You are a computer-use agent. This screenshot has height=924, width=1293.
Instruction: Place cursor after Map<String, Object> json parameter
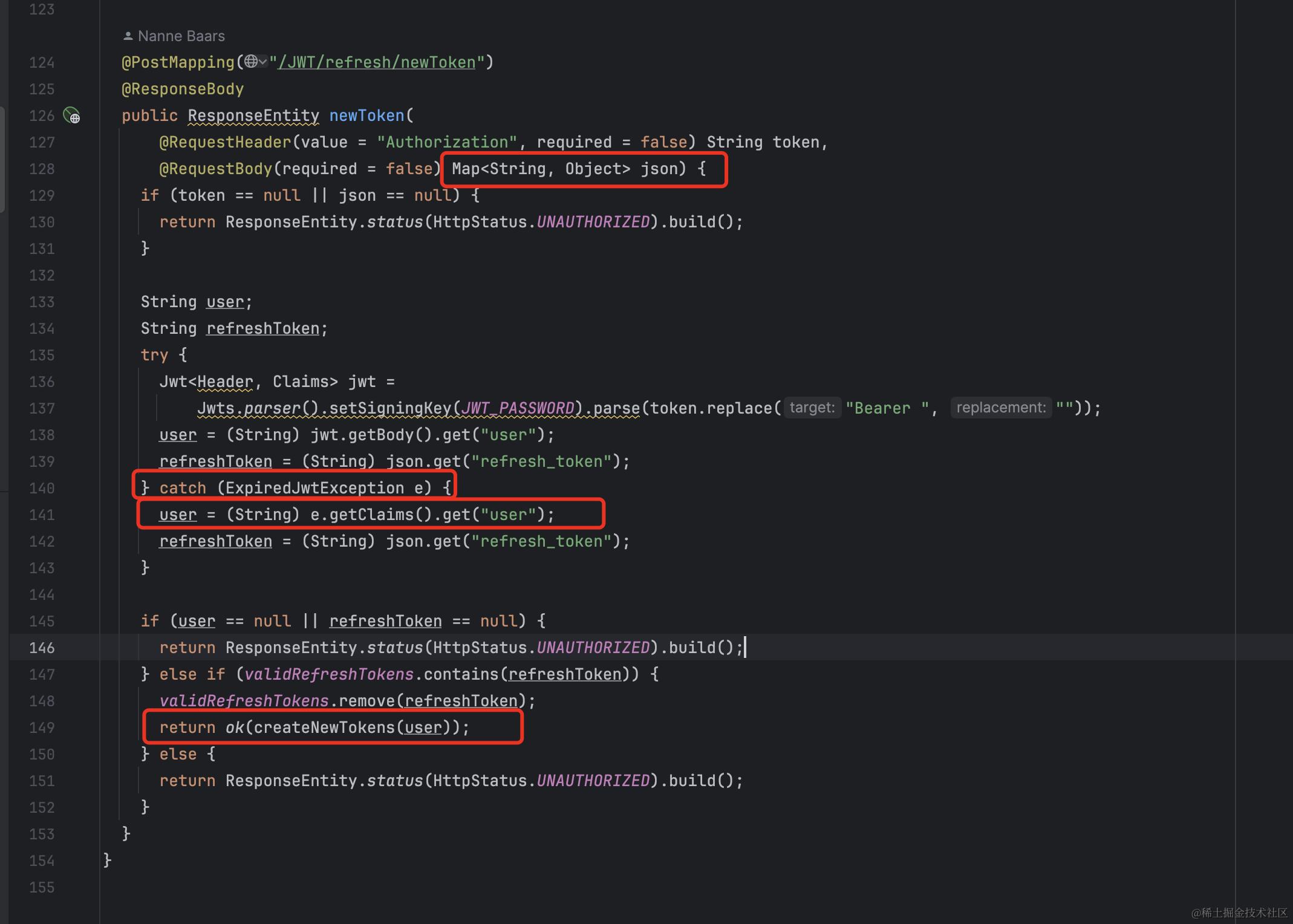pyautogui.click(x=679, y=169)
